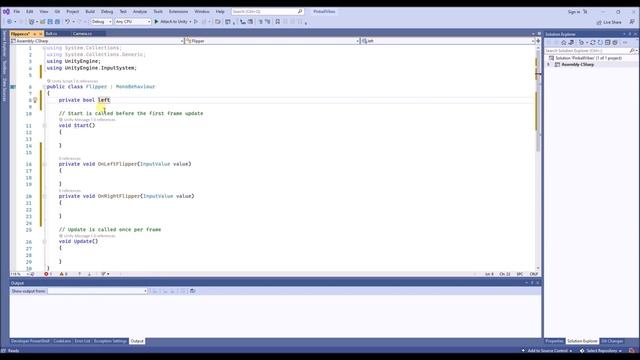640x360 pixels.
Task: Collapse the Update method outline
Action: coord(44,242)
